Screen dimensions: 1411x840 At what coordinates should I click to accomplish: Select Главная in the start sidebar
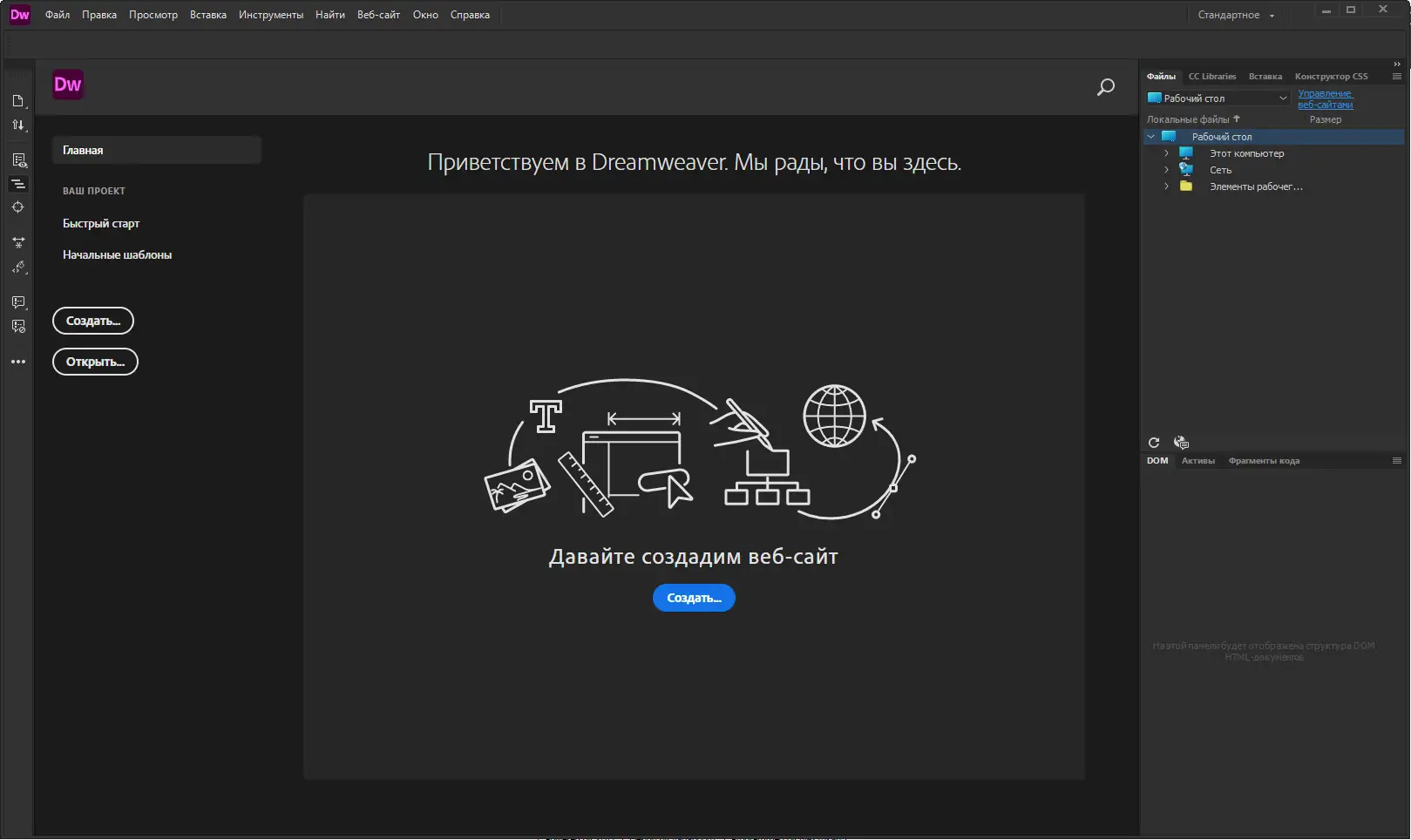157,150
